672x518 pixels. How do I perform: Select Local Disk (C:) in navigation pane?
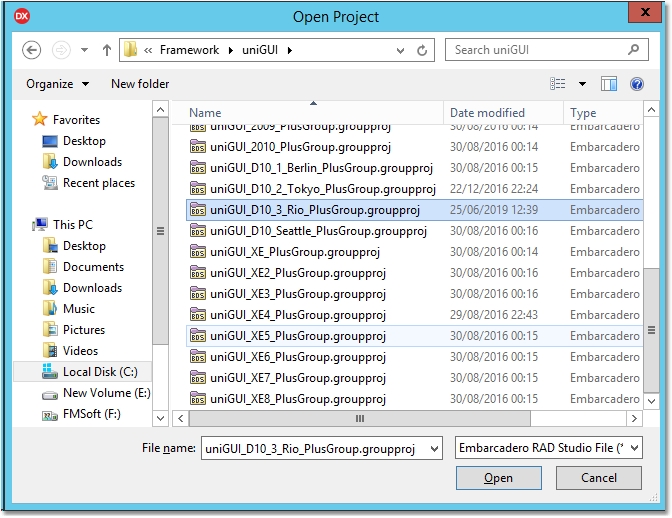pyautogui.click(x=99, y=372)
